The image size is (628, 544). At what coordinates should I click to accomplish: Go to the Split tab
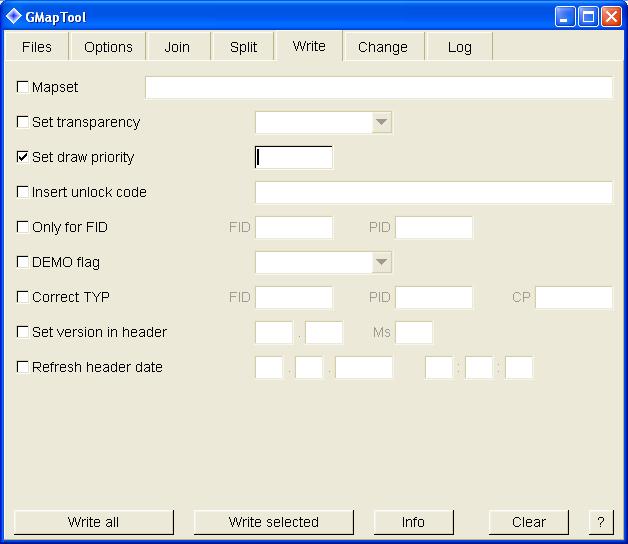243,47
